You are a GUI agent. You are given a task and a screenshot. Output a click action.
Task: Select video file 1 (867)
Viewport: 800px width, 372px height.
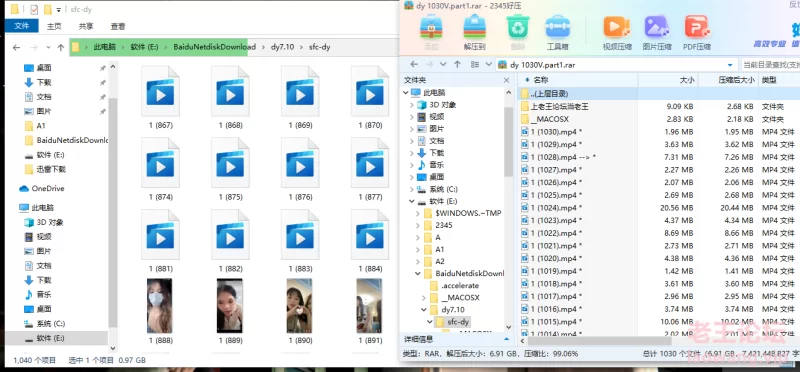point(161,97)
